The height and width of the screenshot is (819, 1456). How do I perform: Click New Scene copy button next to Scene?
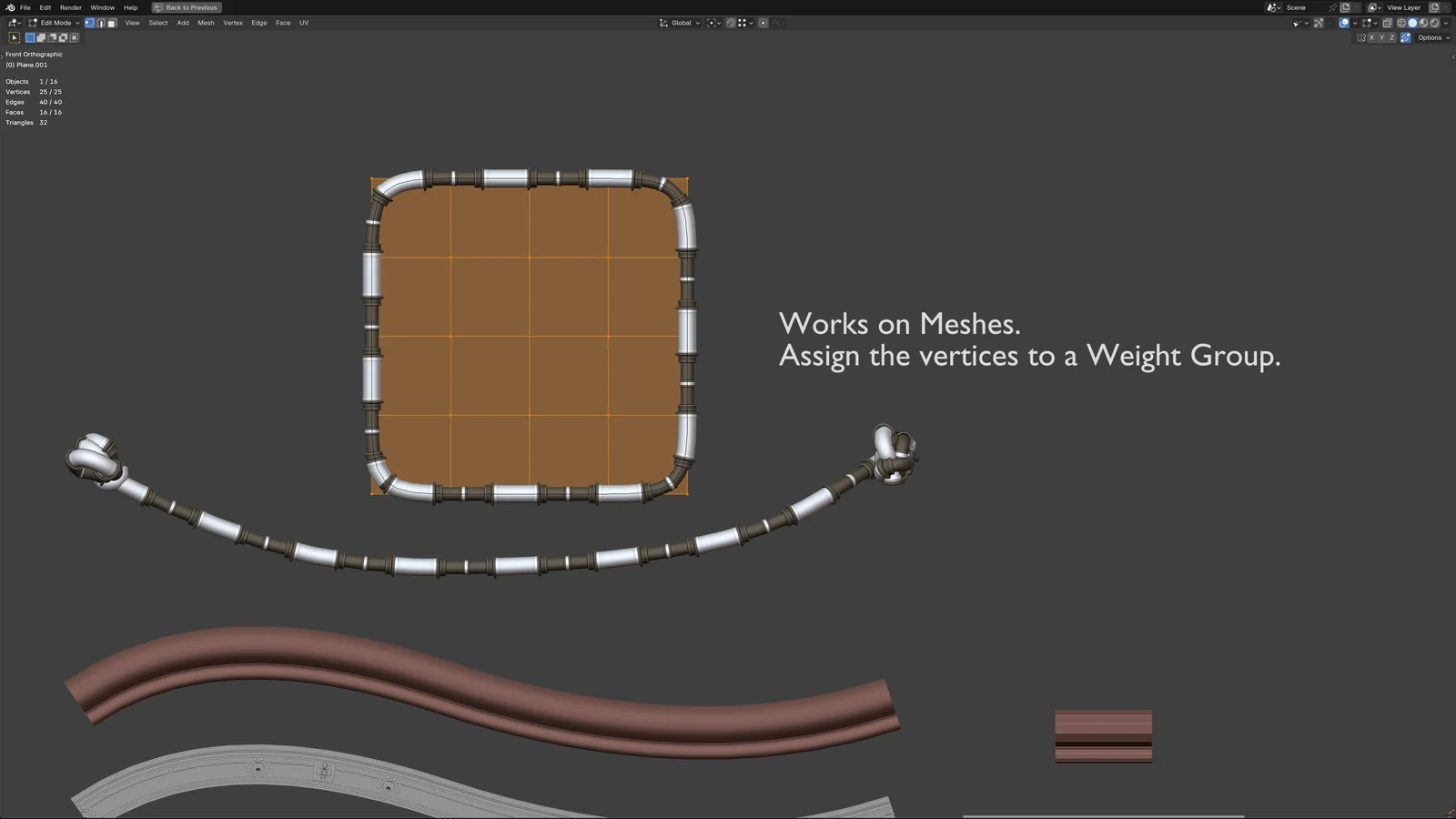tap(1345, 7)
